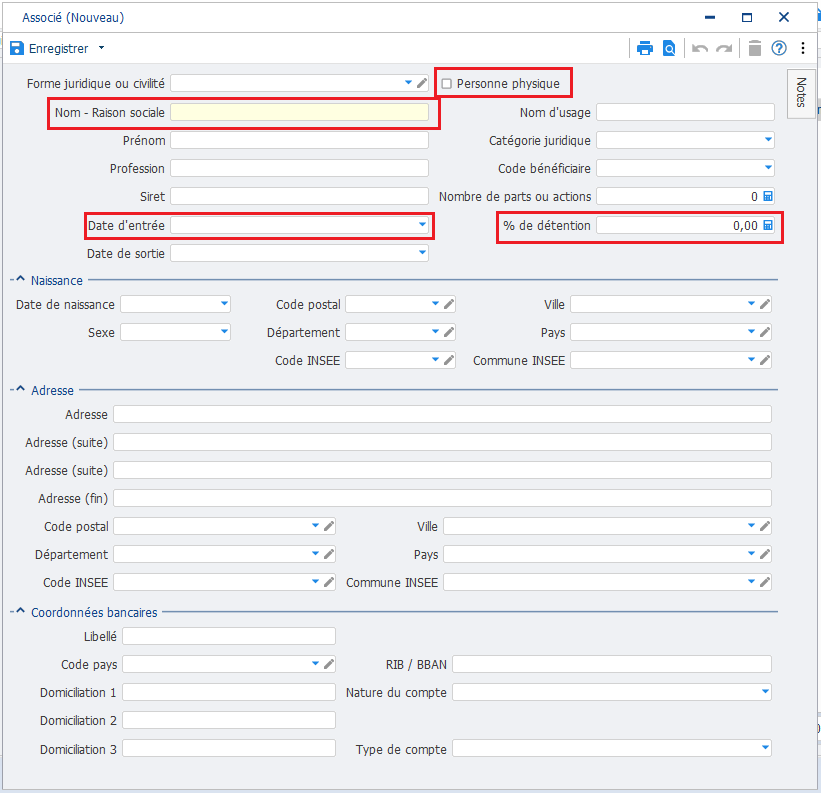Click the Enregistrer button label
Screen dimensions: 821x793
[59, 49]
